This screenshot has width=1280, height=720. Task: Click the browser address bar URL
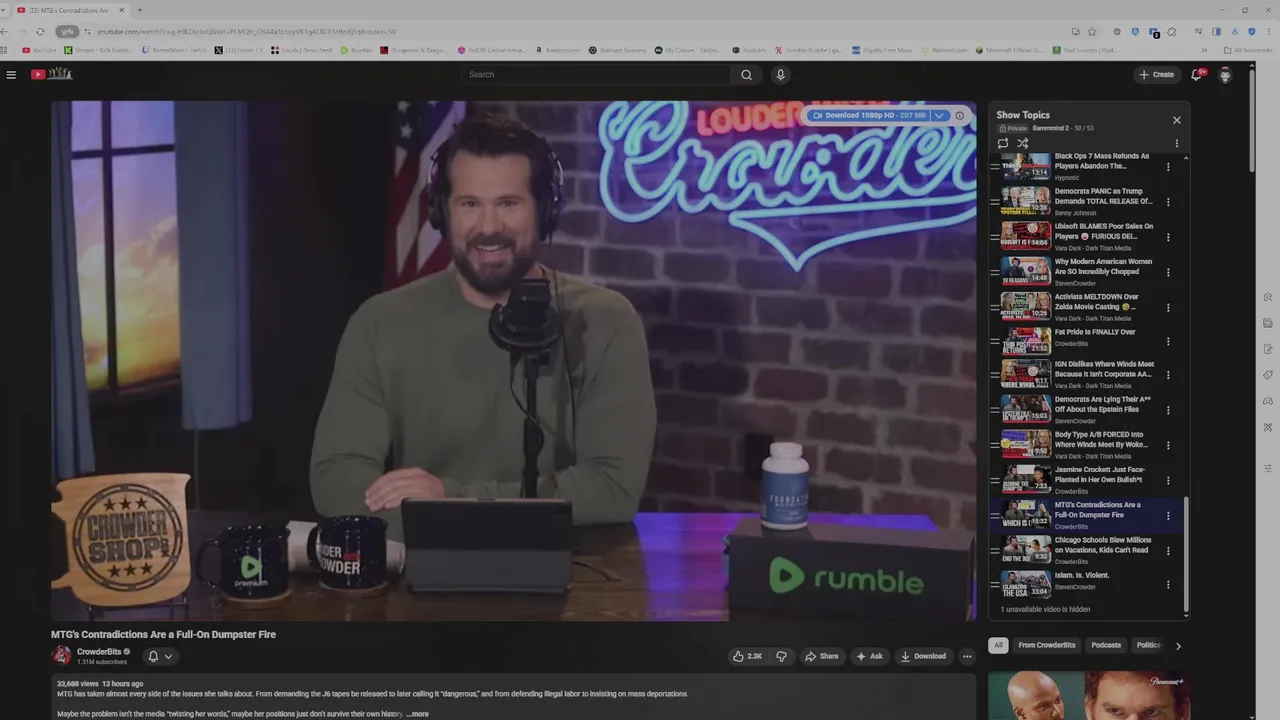coord(246,31)
